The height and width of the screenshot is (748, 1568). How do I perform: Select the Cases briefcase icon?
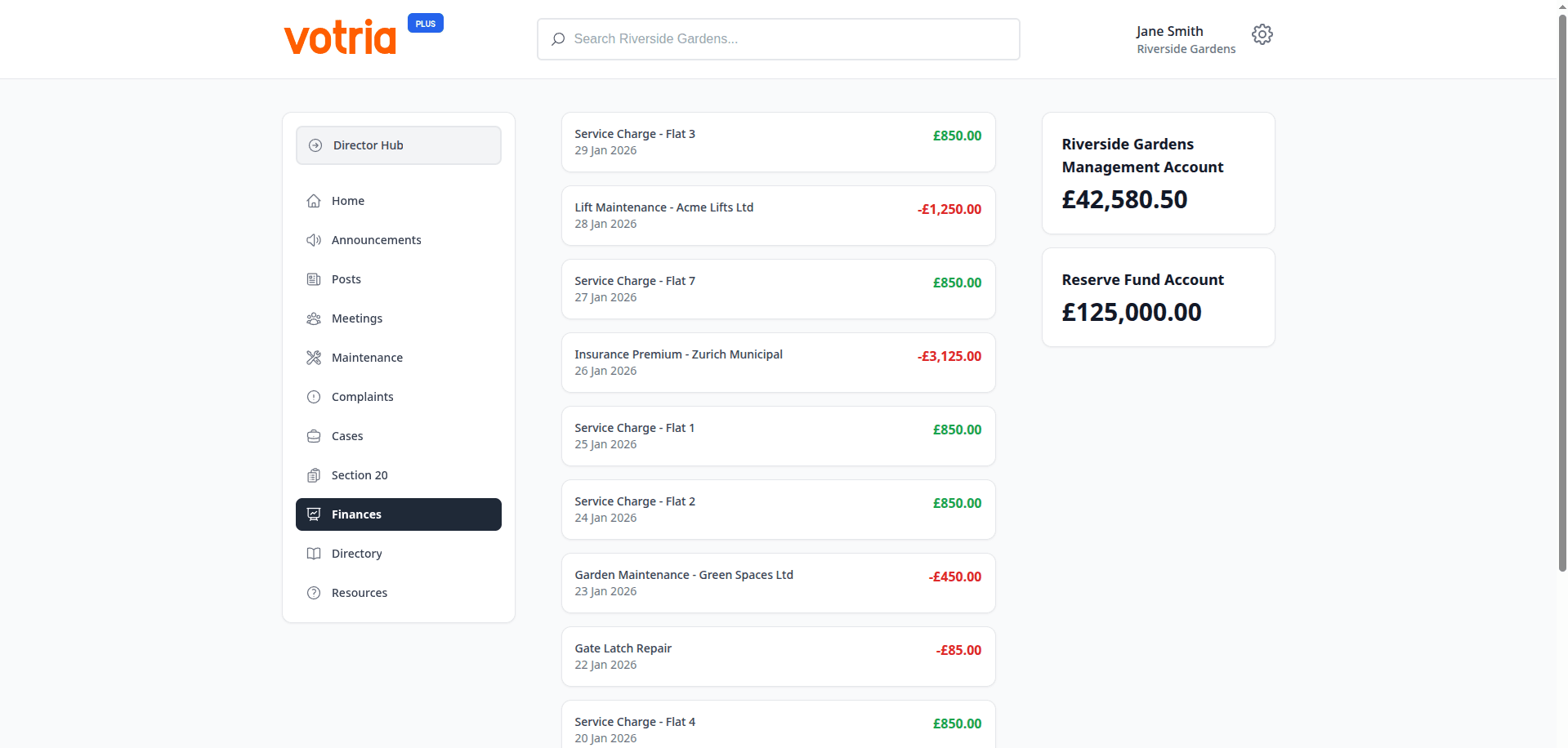[314, 435]
